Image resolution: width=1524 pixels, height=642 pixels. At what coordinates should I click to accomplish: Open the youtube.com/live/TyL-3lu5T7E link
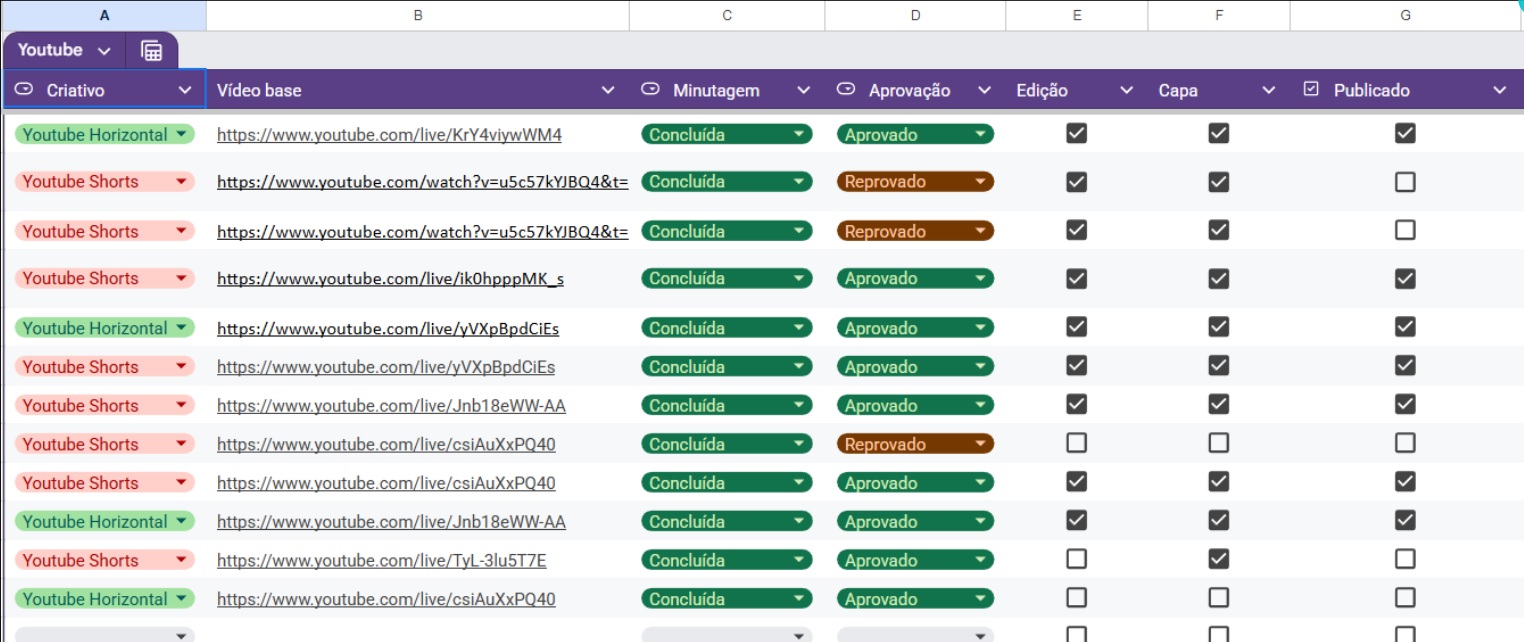(x=381, y=560)
